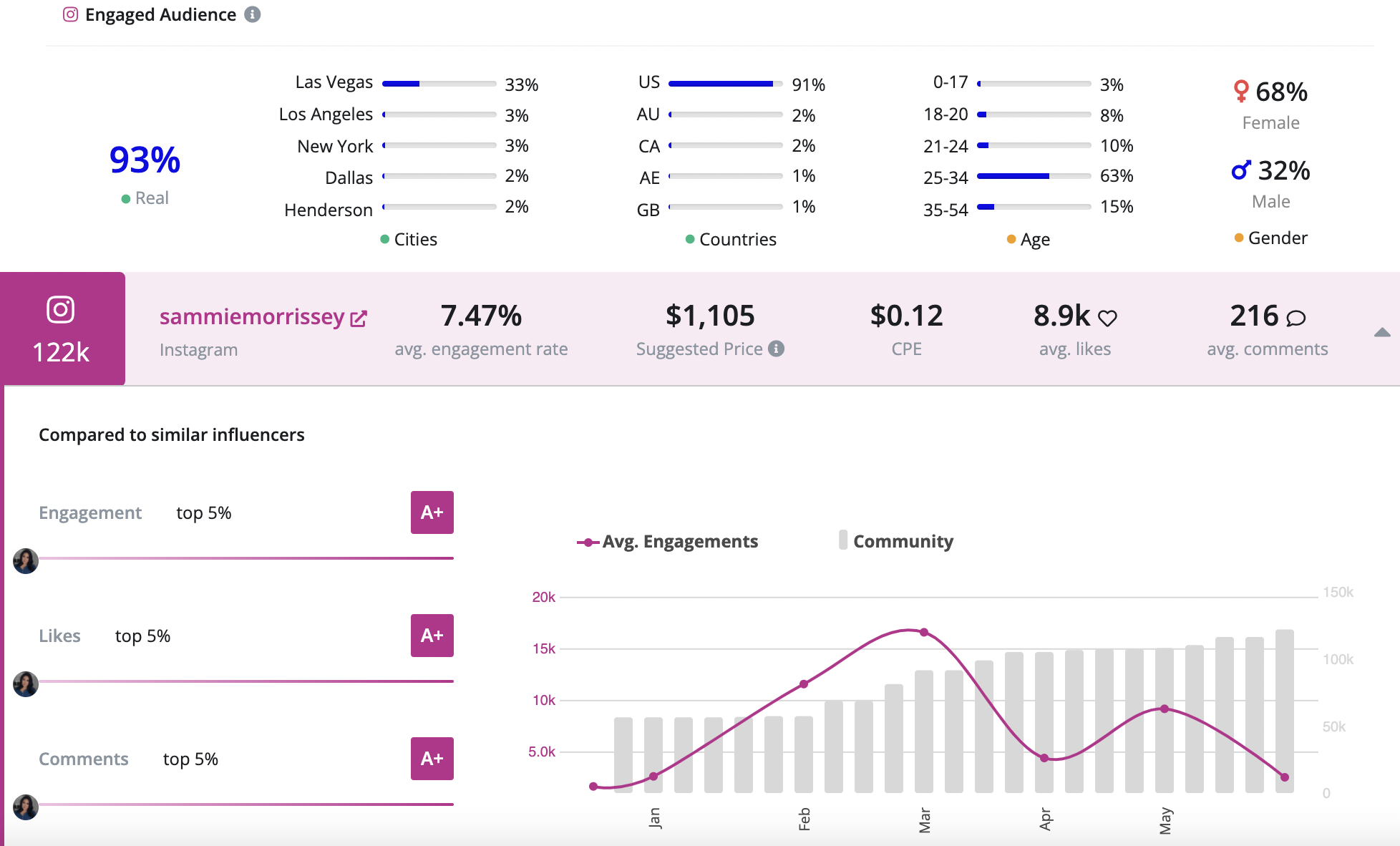The width and height of the screenshot is (1400, 846).
Task: Click the heart icon beside avg. likes
Action: 1107,318
